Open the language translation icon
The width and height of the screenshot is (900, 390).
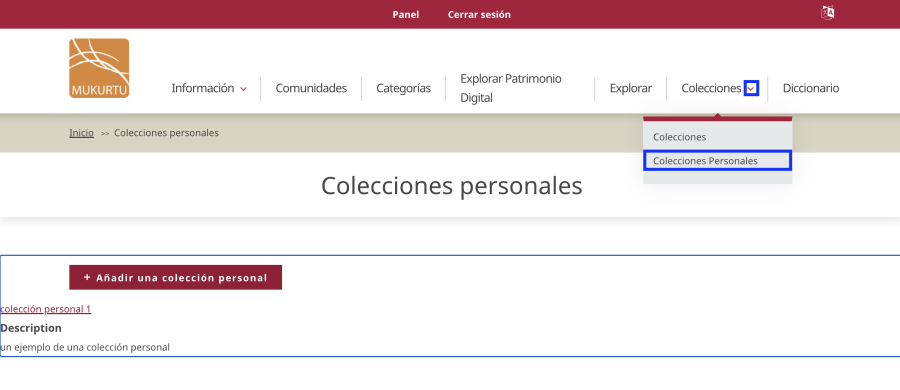point(827,13)
